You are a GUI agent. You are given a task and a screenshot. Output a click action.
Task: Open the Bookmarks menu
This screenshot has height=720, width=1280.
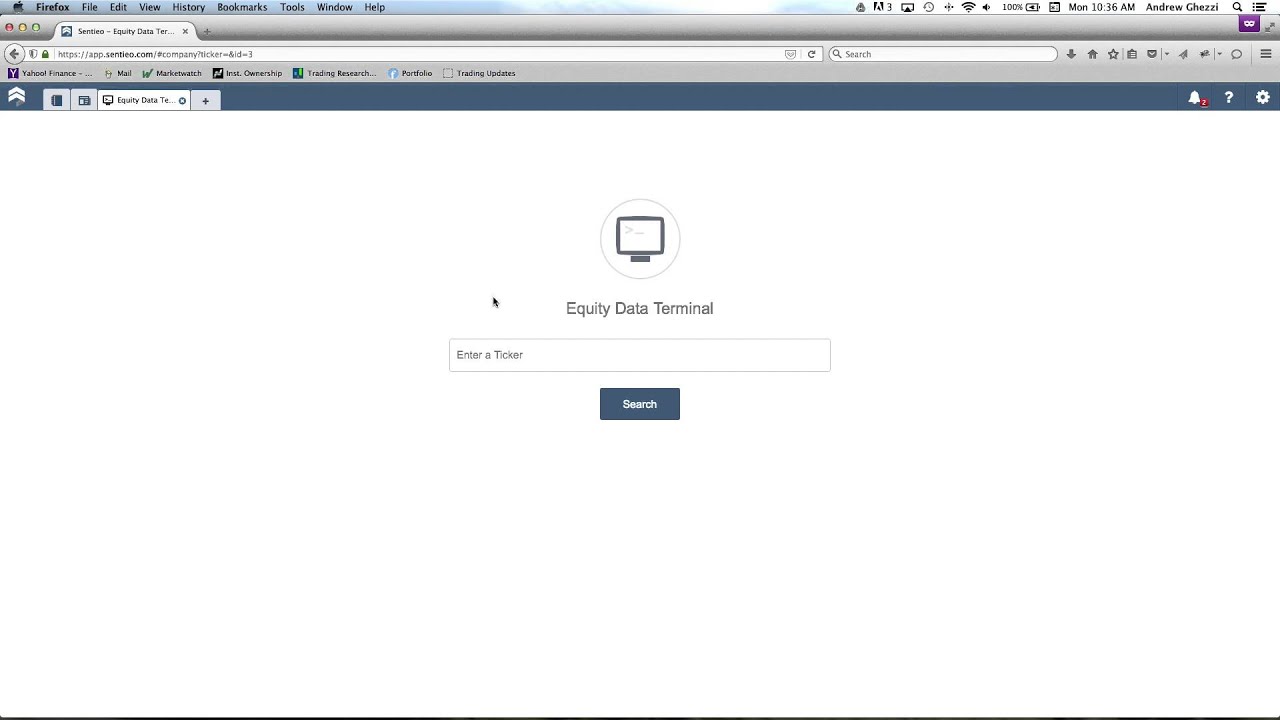(242, 7)
